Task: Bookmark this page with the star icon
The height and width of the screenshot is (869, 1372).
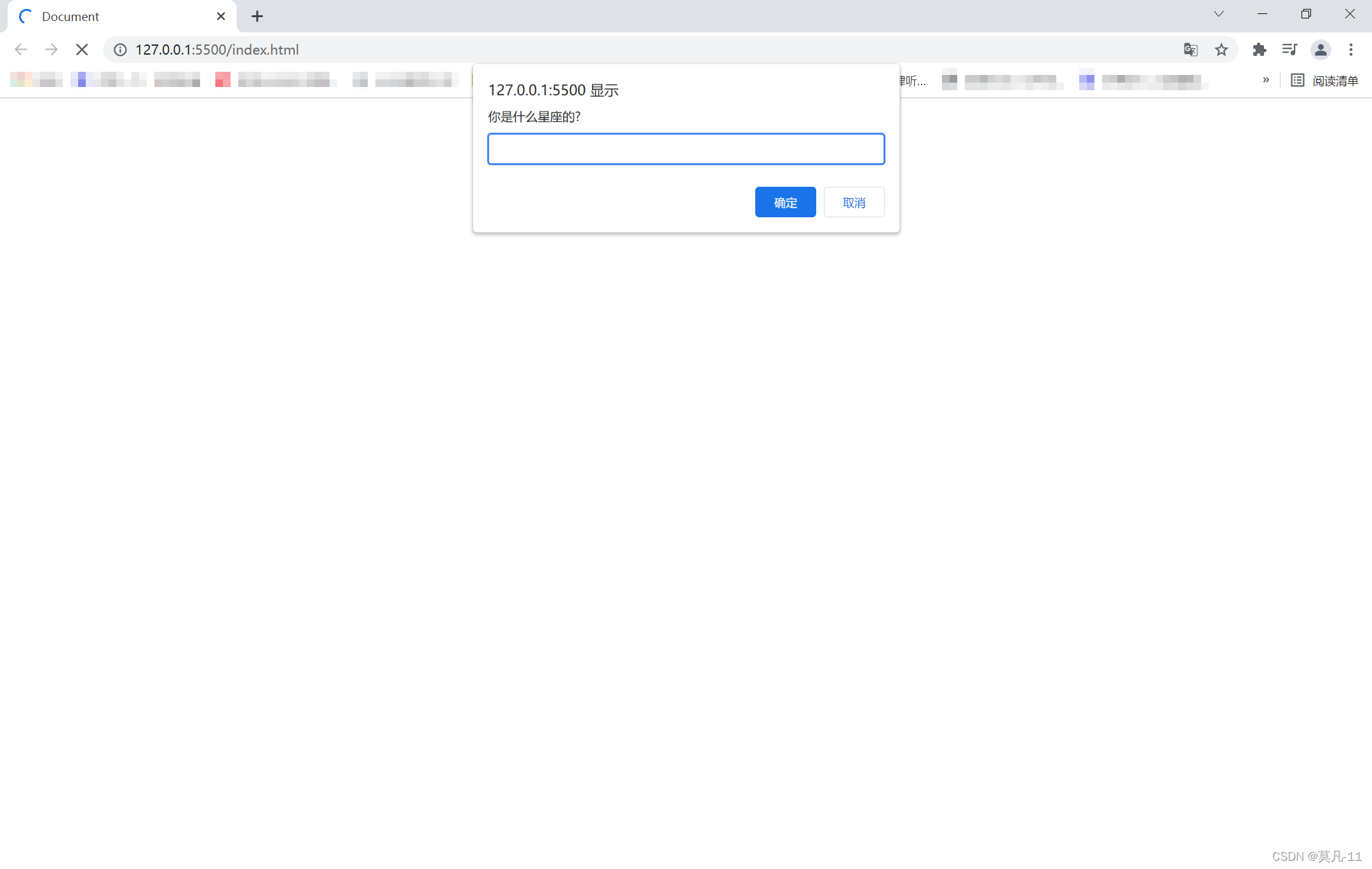Action: point(1221,50)
